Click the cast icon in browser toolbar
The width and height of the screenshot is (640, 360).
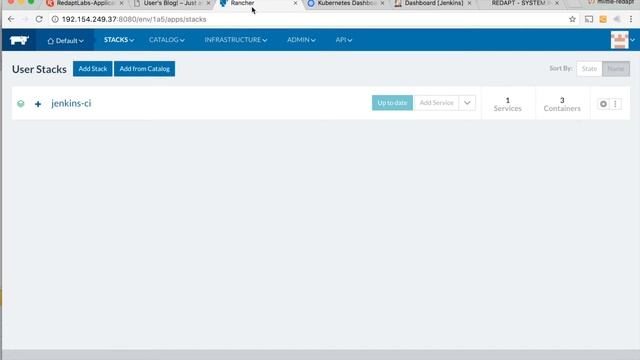[589, 19]
